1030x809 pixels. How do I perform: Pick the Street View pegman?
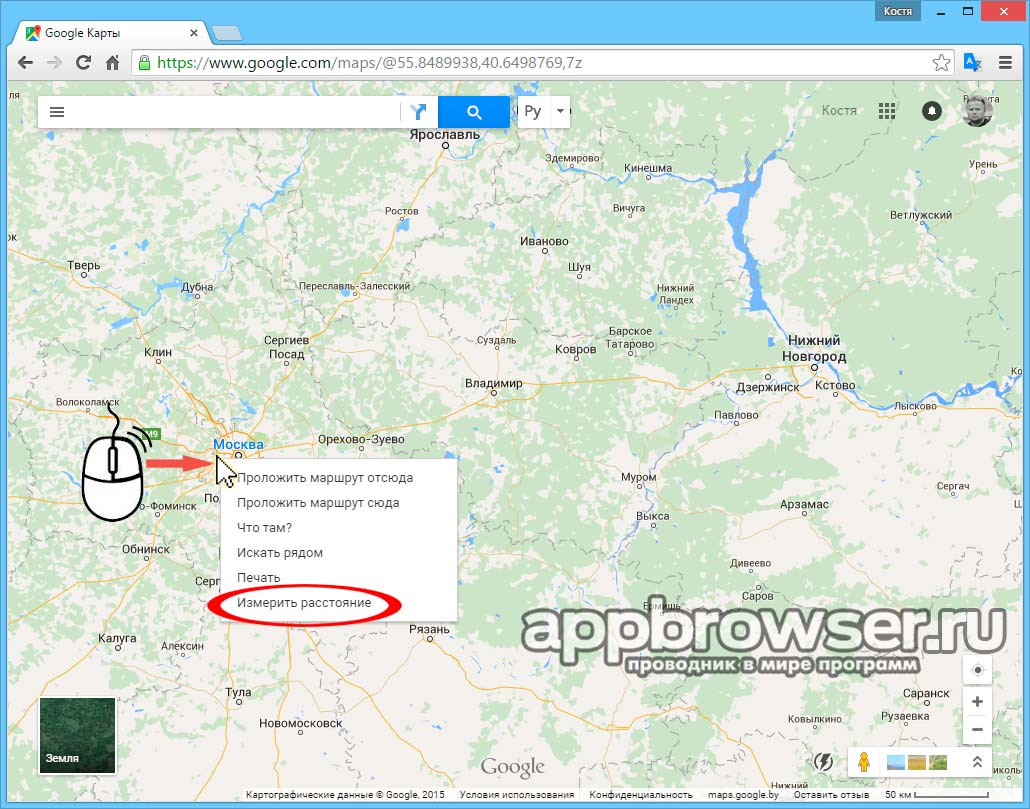(864, 762)
